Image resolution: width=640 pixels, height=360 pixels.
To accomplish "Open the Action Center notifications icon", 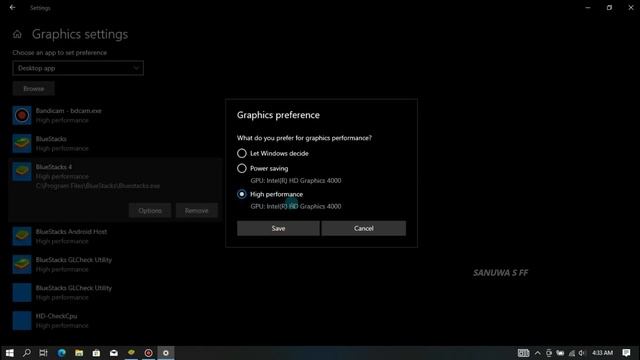I will (x=627, y=353).
